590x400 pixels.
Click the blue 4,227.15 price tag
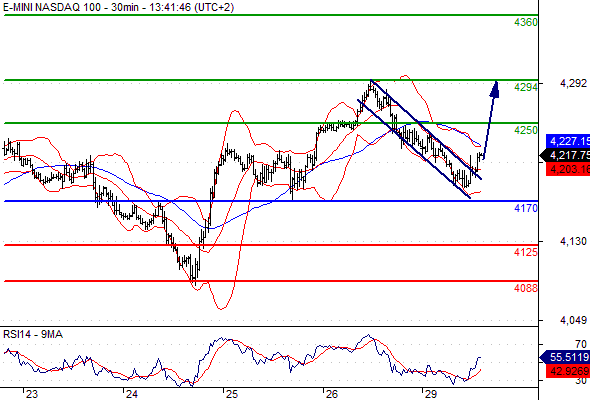coord(568,141)
